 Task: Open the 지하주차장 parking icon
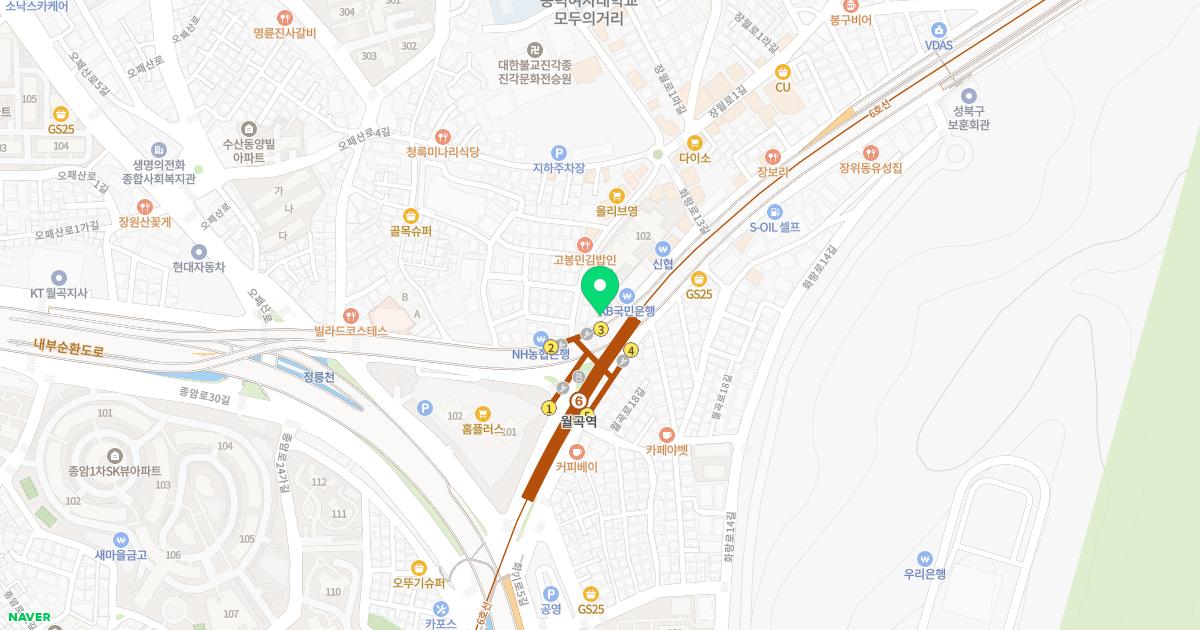559,152
